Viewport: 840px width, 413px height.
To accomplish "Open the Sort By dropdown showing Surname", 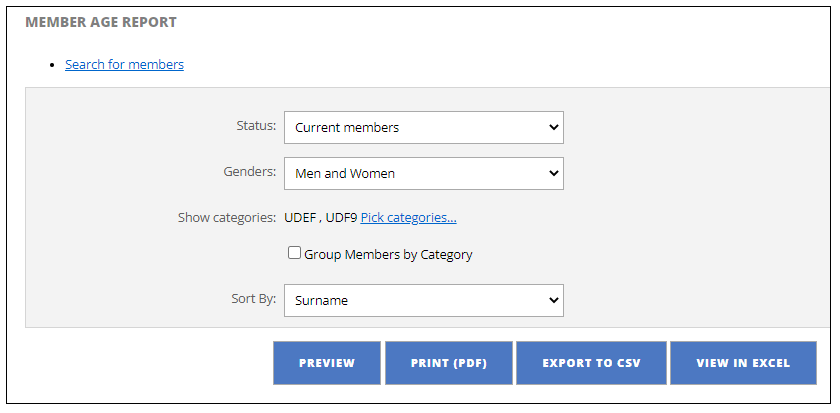I will (423, 300).
